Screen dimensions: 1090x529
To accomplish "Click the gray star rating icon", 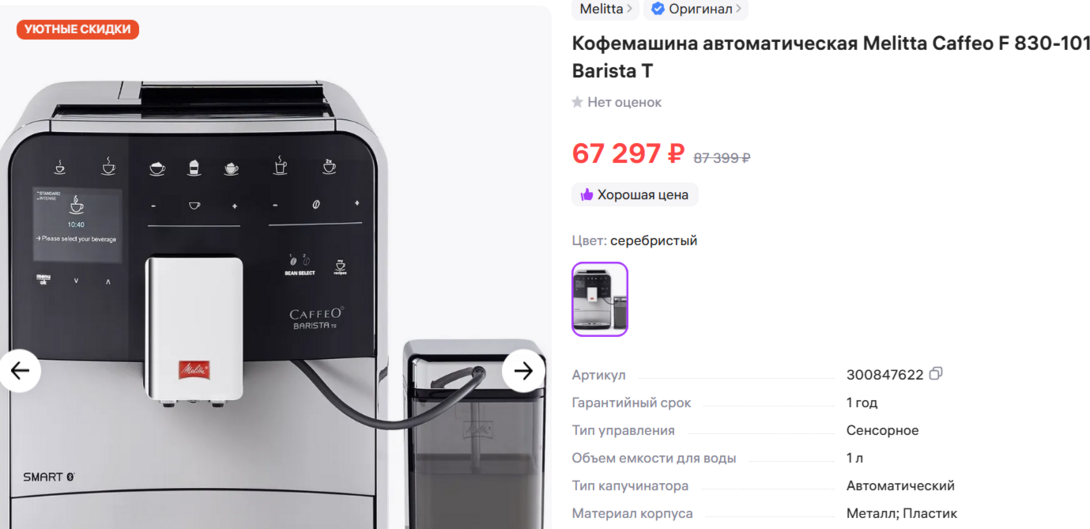I will pyautogui.click(x=577, y=102).
